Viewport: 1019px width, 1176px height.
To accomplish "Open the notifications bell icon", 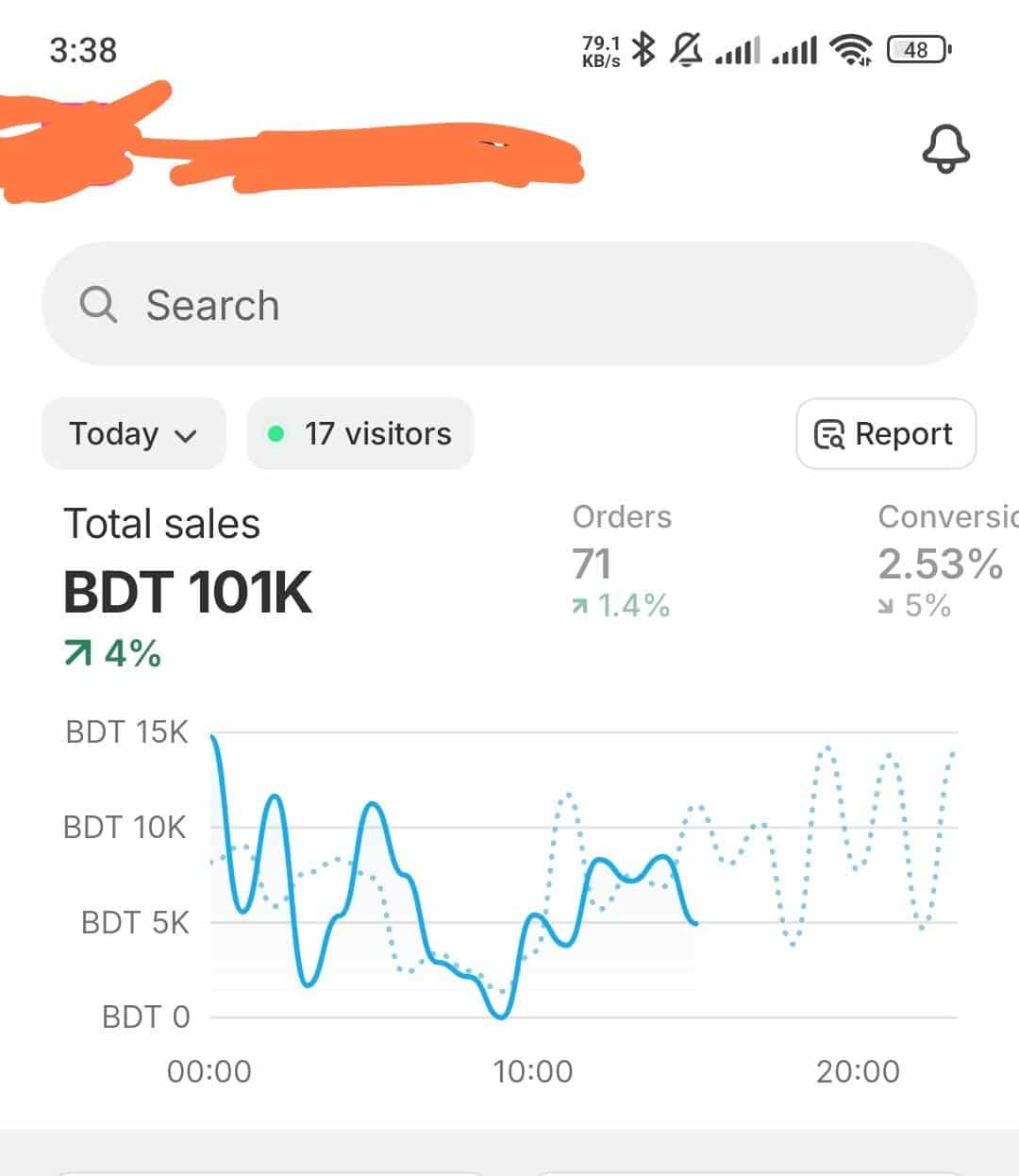I will coord(945,149).
